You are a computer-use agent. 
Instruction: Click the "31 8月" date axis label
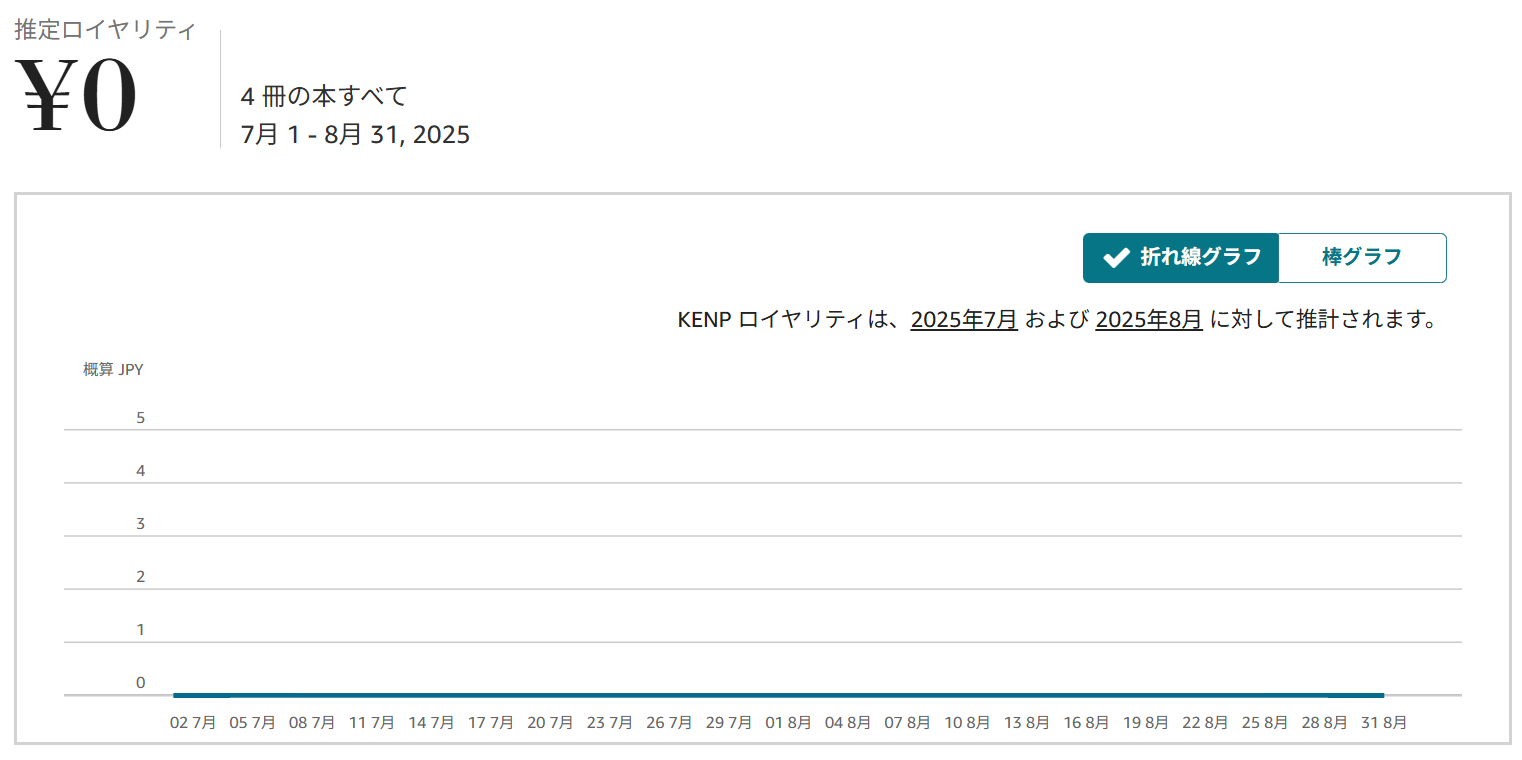click(x=1382, y=723)
